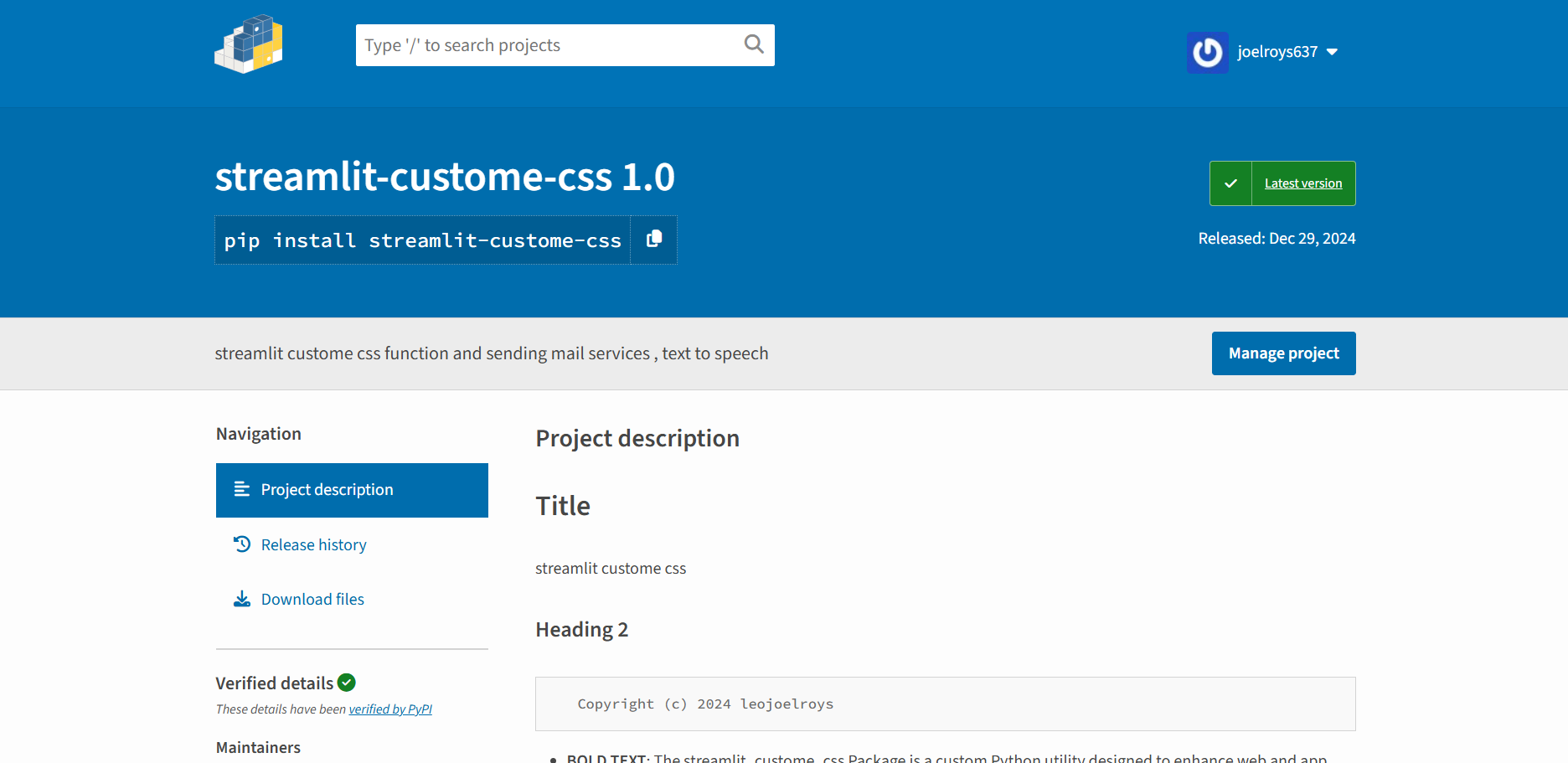The height and width of the screenshot is (763, 1568).
Task: Click the search magnifier icon
Action: point(754,44)
